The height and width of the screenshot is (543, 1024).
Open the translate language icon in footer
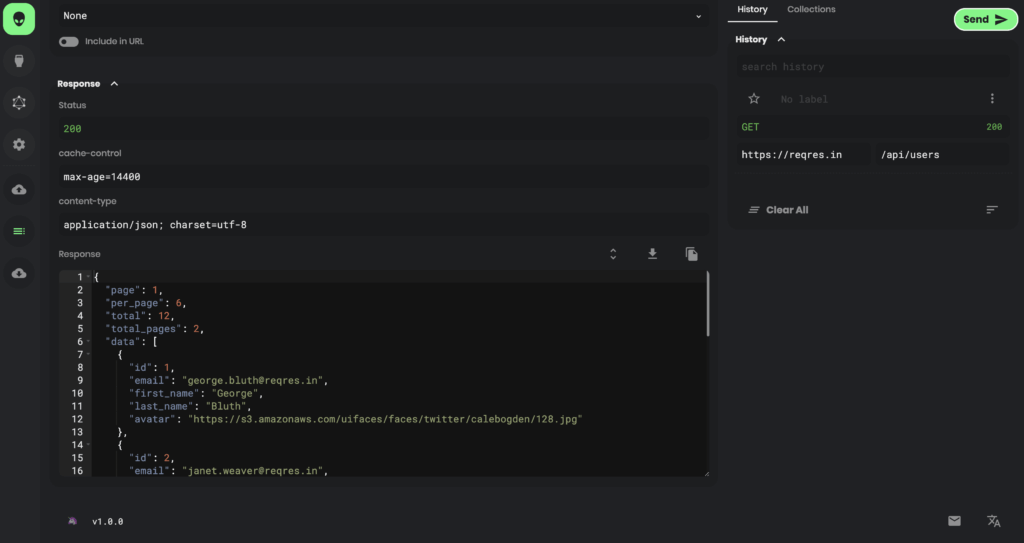pyautogui.click(x=993, y=521)
